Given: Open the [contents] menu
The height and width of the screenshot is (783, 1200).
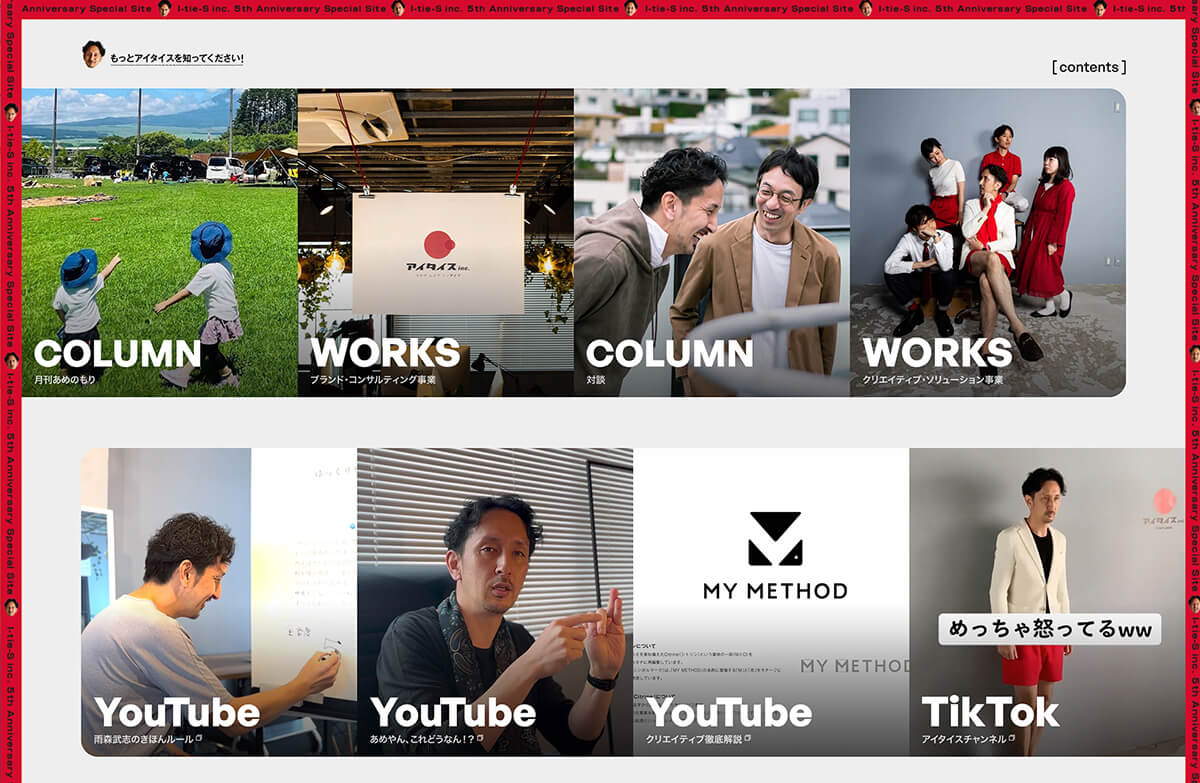Looking at the screenshot, I should [x=1088, y=67].
